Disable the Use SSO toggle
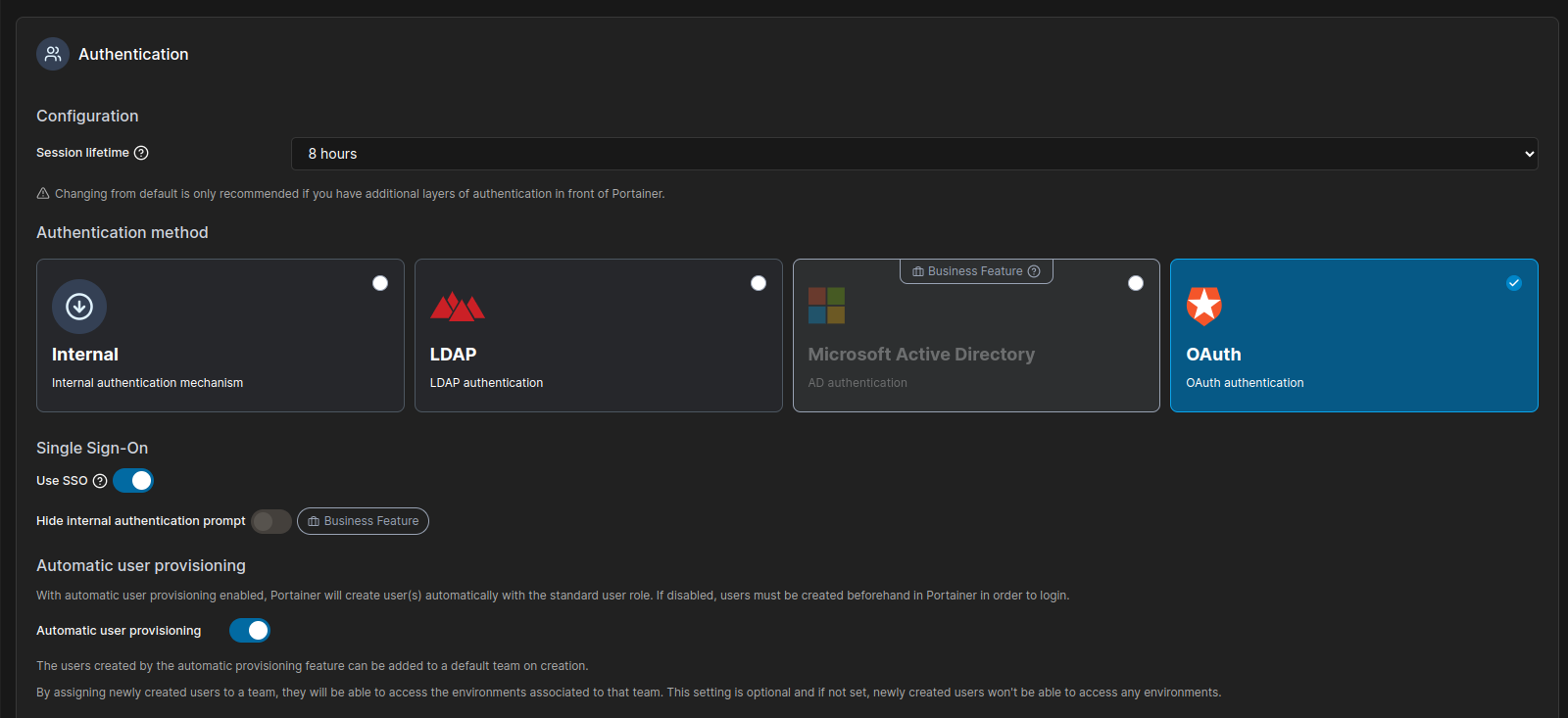Screen dimensions: 1568x718 (133, 480)
